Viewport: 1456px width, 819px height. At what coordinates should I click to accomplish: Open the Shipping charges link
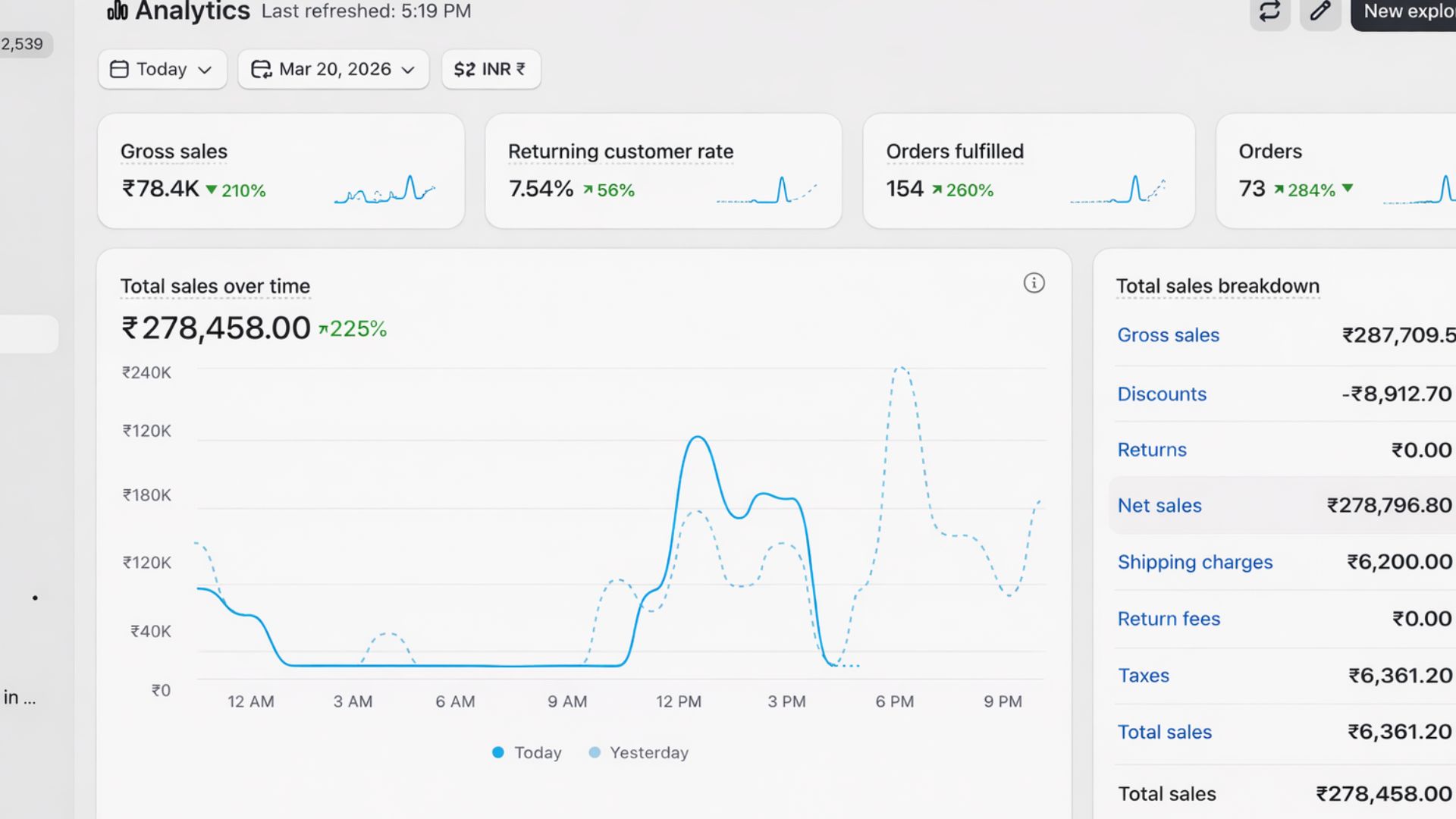click(1194, 562)
